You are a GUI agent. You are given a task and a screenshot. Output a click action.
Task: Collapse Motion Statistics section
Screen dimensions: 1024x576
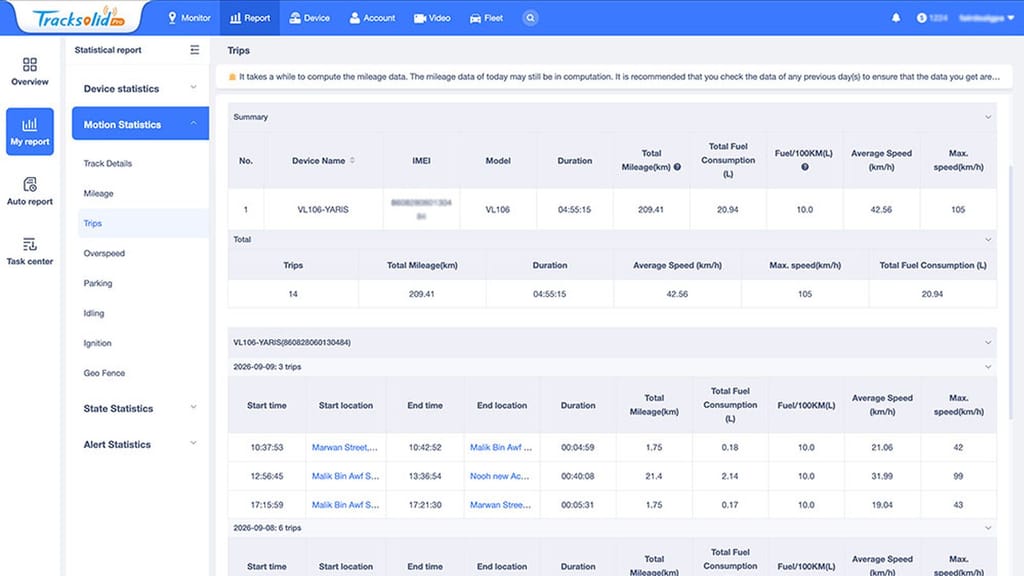[x=140, y=124]
